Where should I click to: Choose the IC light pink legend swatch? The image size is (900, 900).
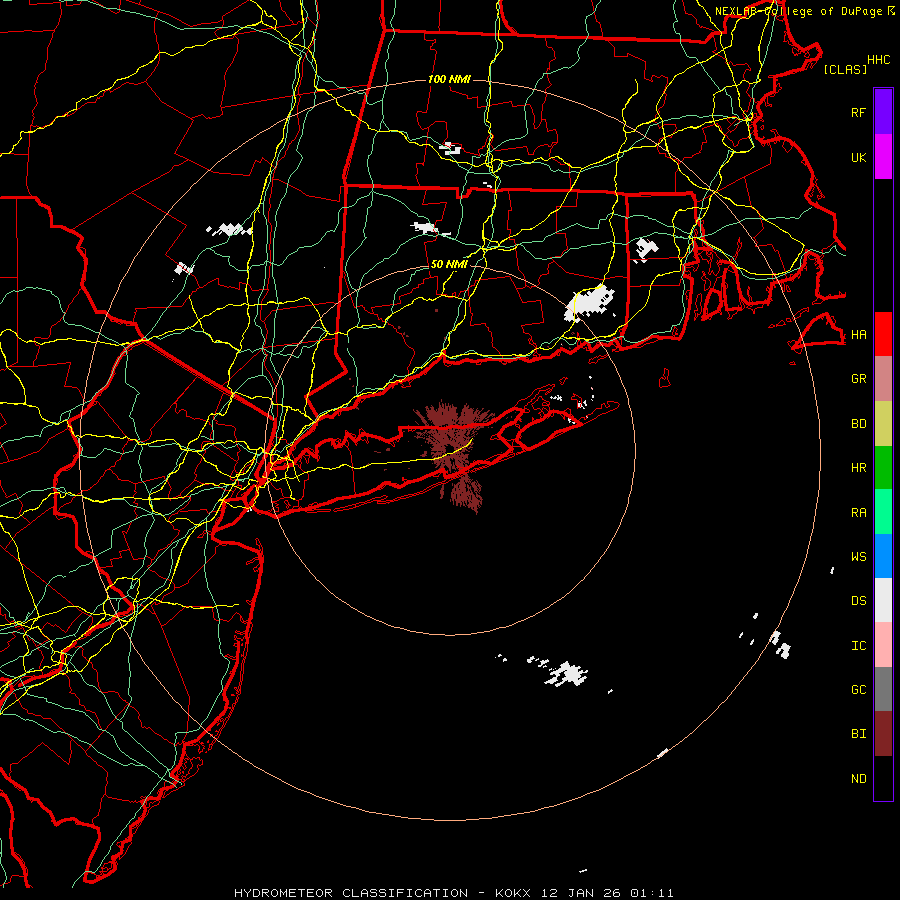[x=883, y=645]
